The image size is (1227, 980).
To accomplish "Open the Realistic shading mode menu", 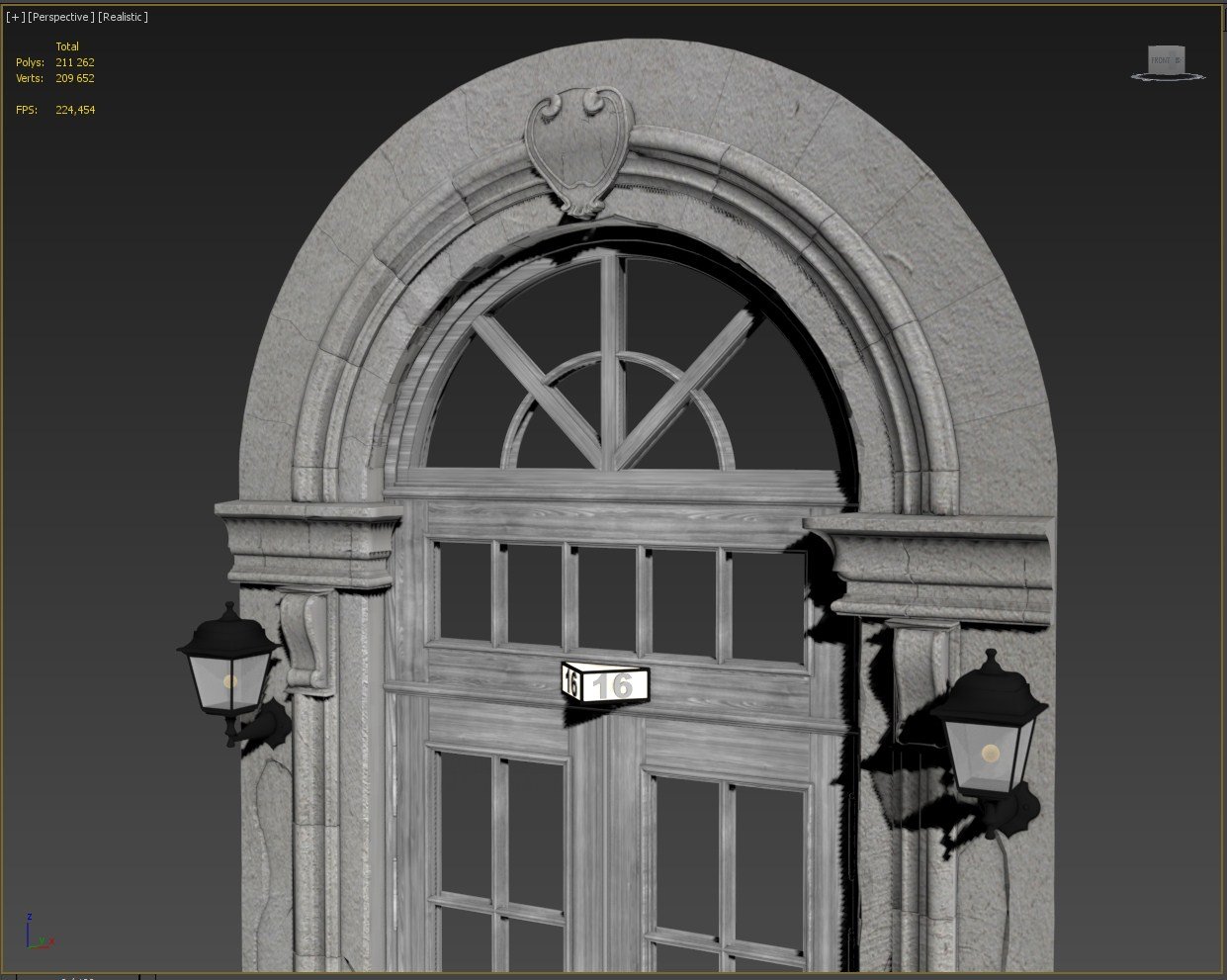I will point(123,17).
